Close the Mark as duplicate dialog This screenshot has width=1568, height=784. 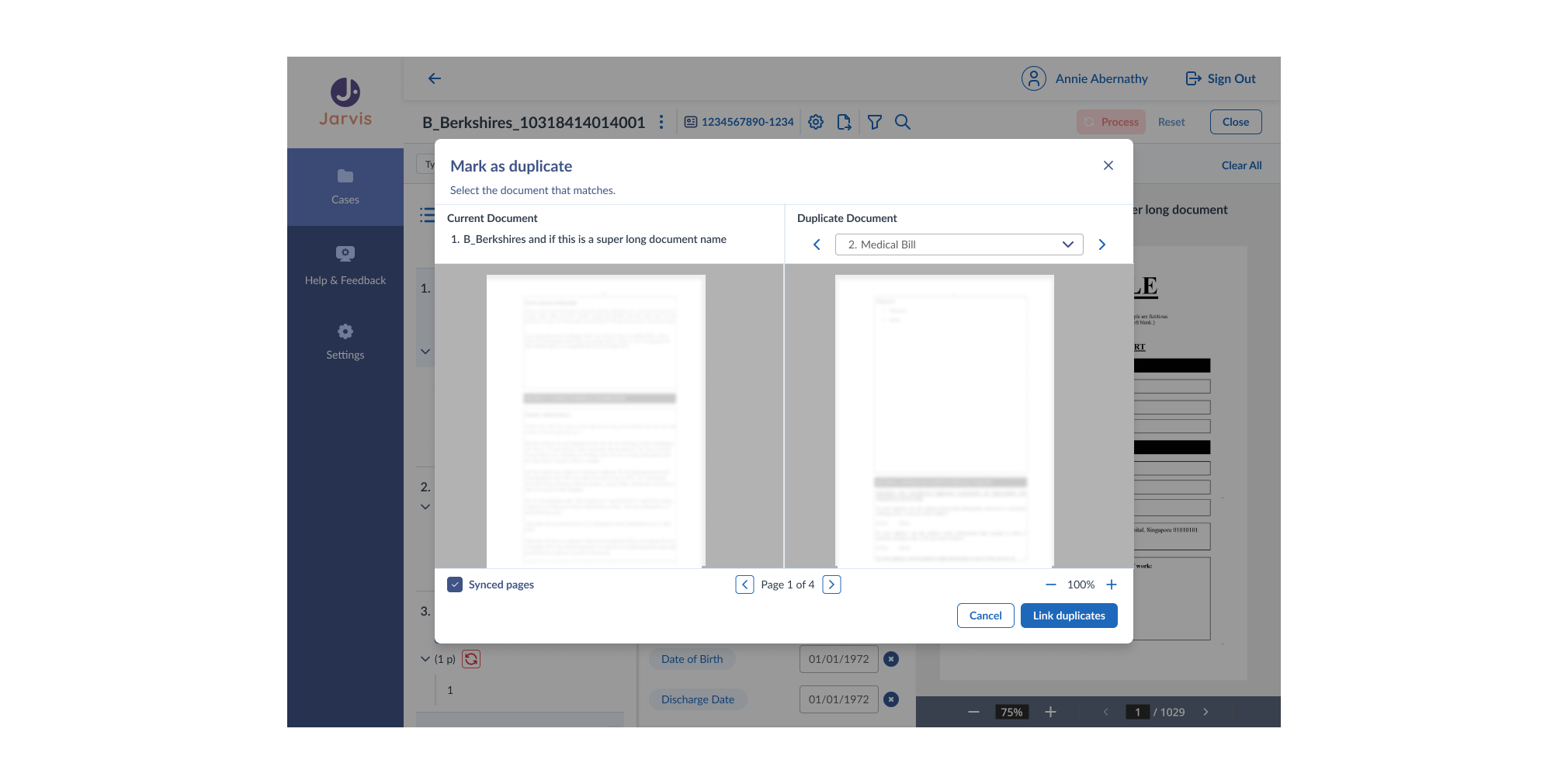[x=1108, y=165]
